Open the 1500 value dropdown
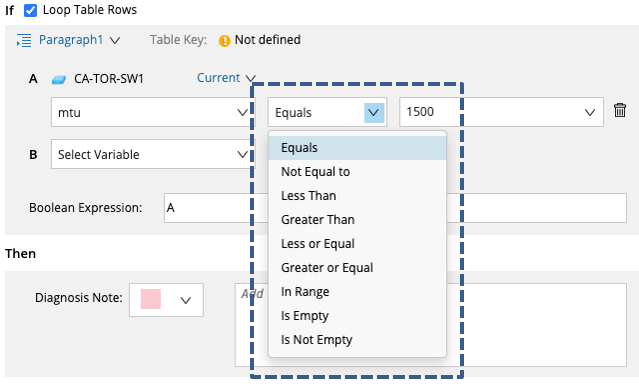 click(x=501, y=112)
